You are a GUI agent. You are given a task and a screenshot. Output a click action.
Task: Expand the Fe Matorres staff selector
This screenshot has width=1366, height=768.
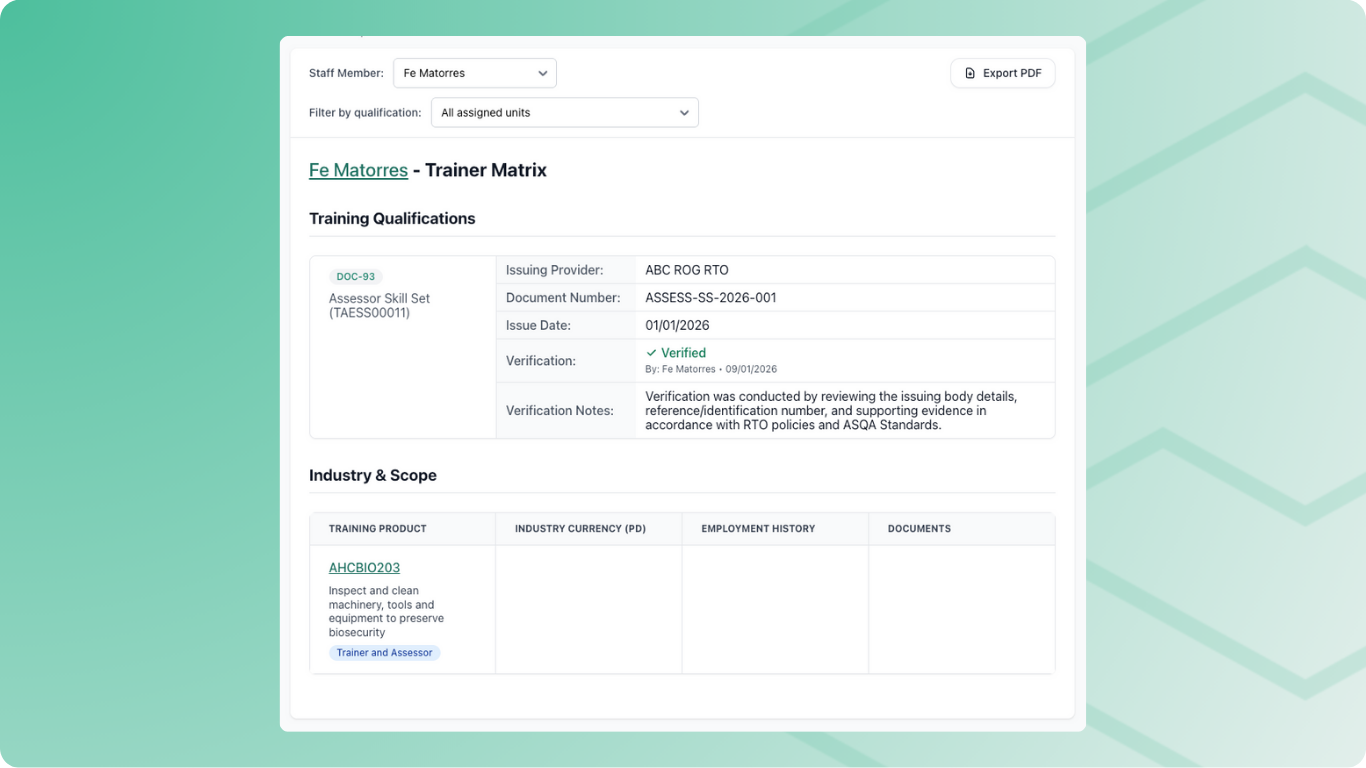(x=474, y=72)
